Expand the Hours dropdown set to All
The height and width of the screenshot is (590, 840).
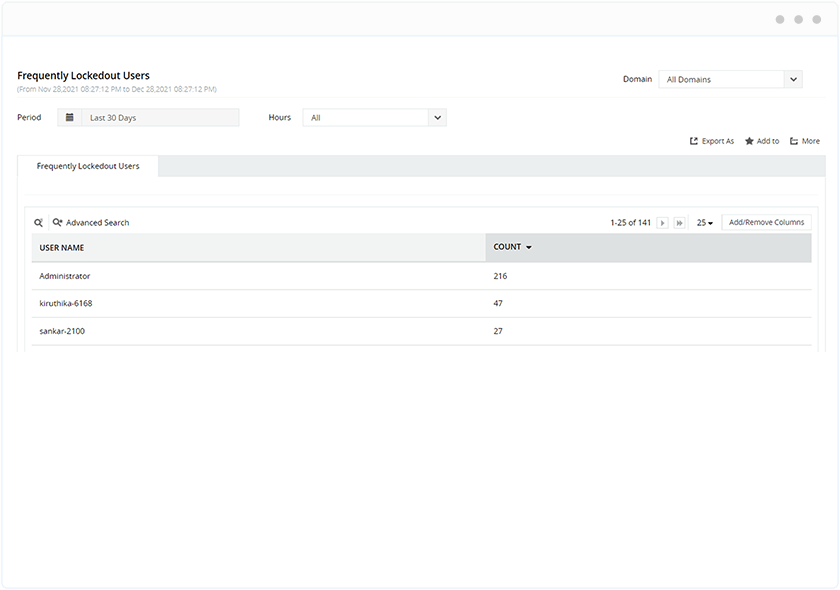[374, 117]
